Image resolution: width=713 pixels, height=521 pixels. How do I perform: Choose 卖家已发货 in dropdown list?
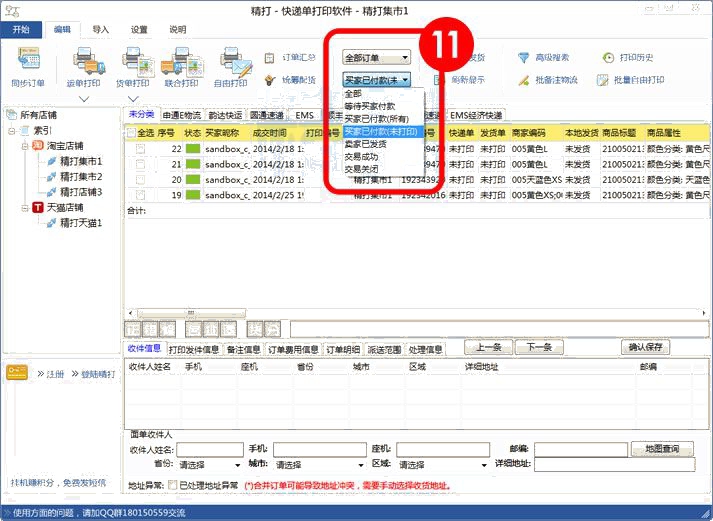pyautogui.click(x=383, y=144)
